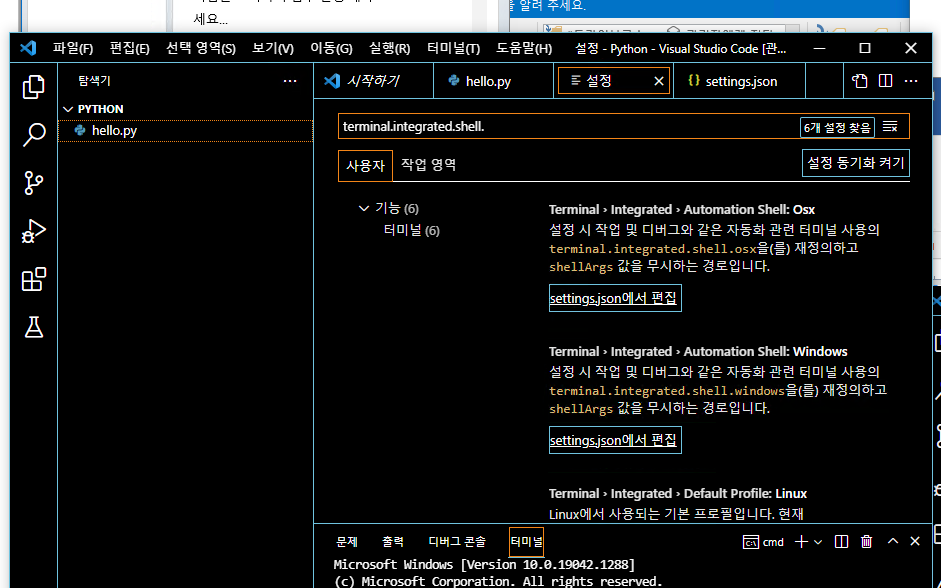Open the Explorer view in activity bar
Screen dimensions: 941x588
click(x=34, y=87)
